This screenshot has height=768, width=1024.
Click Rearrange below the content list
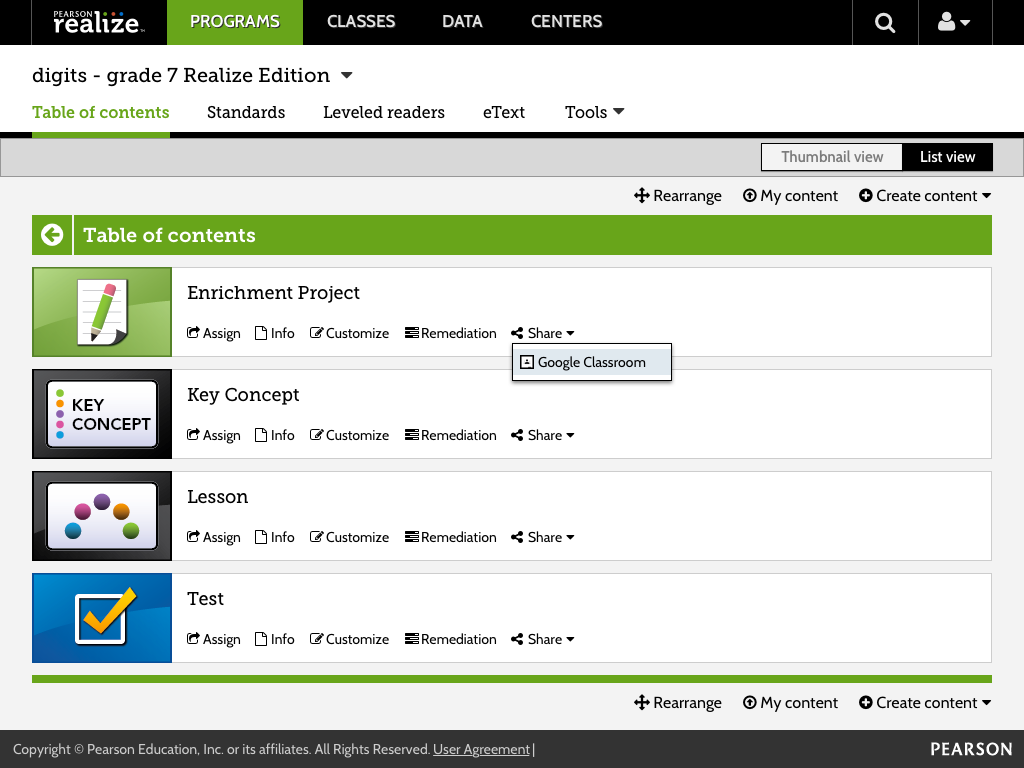(x=677, y=703)
